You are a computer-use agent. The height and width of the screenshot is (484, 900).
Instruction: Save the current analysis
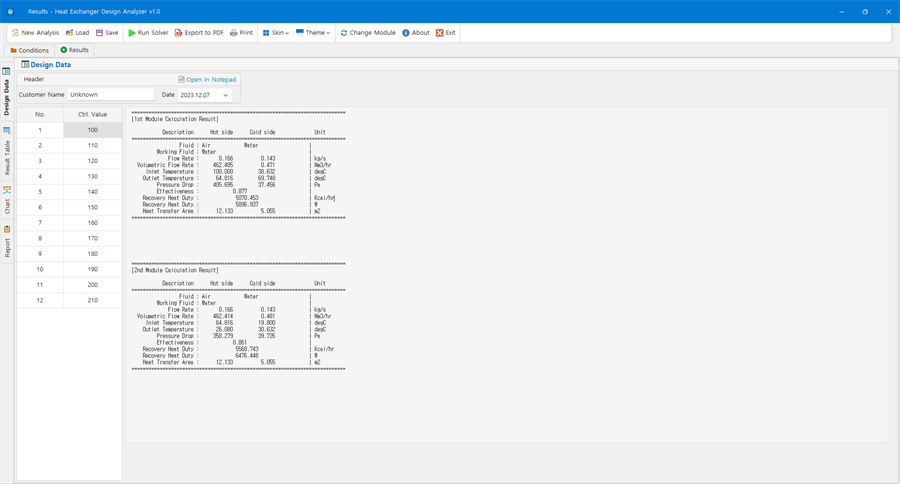107,33
